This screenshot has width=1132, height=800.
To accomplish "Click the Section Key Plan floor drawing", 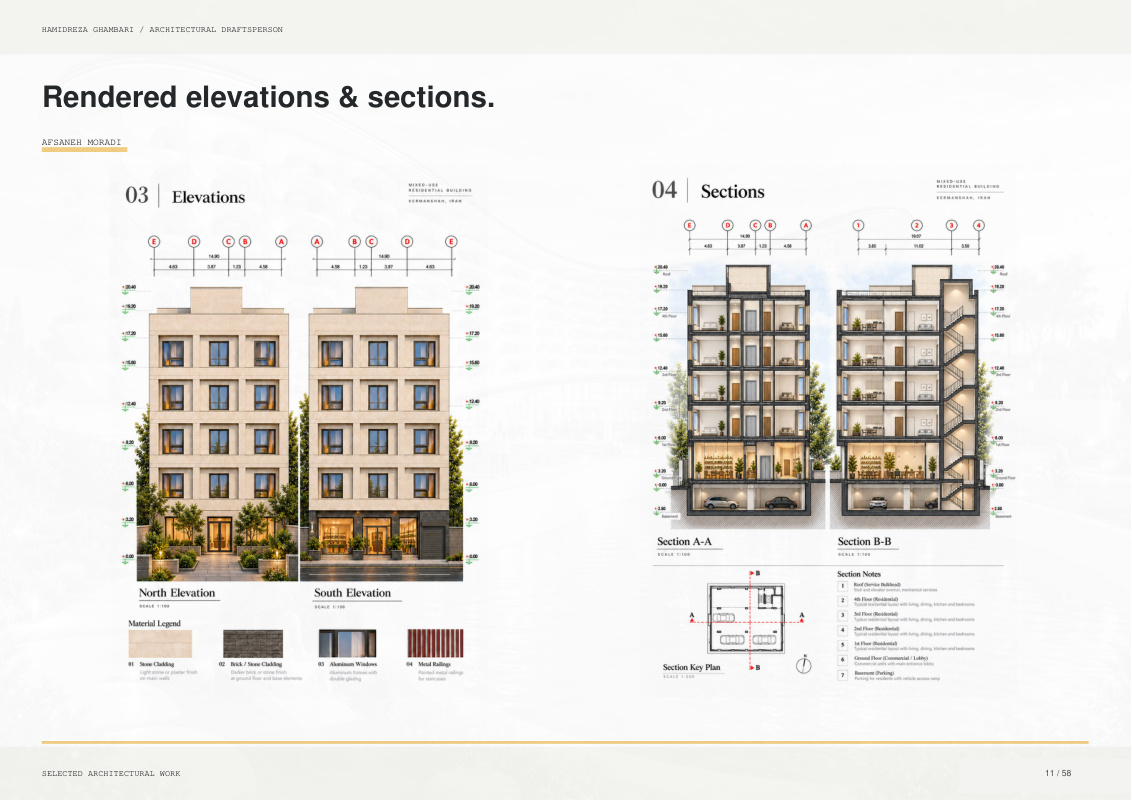I will pyautogui.click(x=746, y=619).
